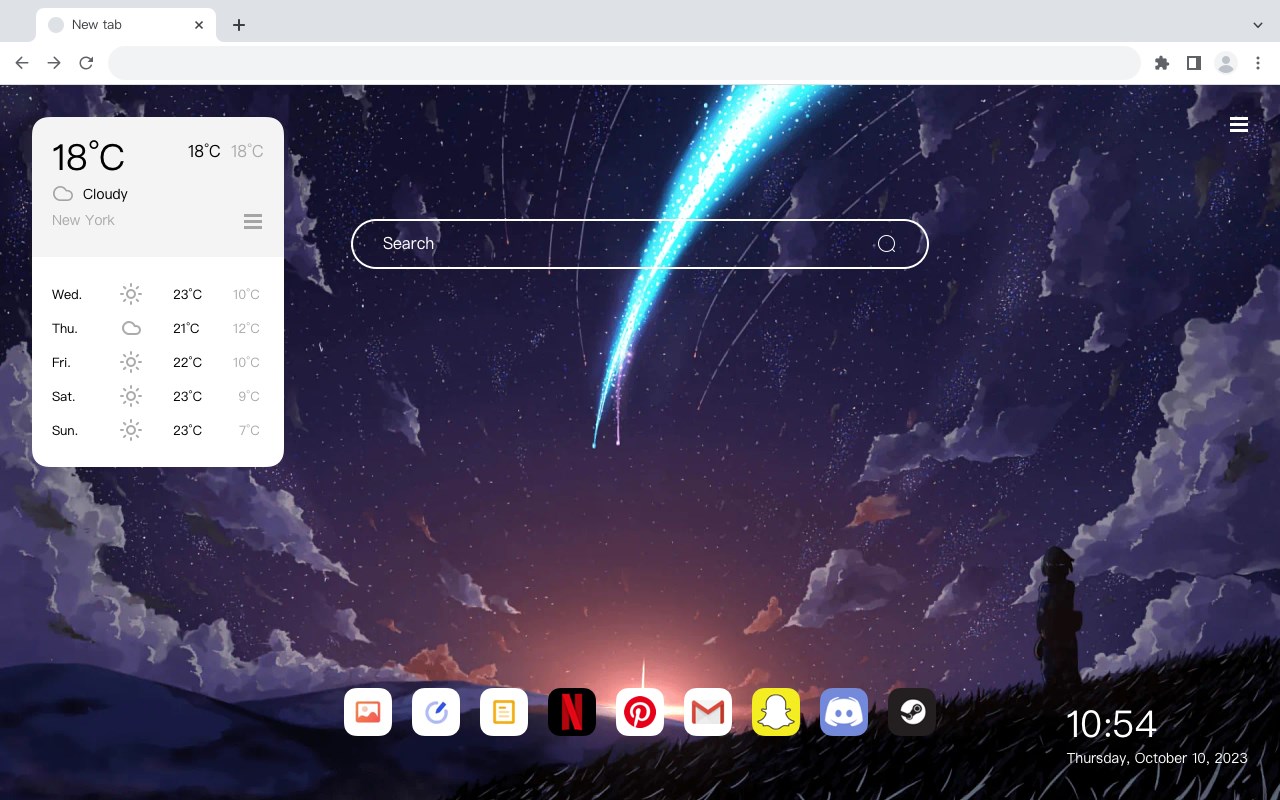This screenshot has height=800, width=1280.
Task: Click the 10:54 clock display
Action: (x=1111, y=724)
